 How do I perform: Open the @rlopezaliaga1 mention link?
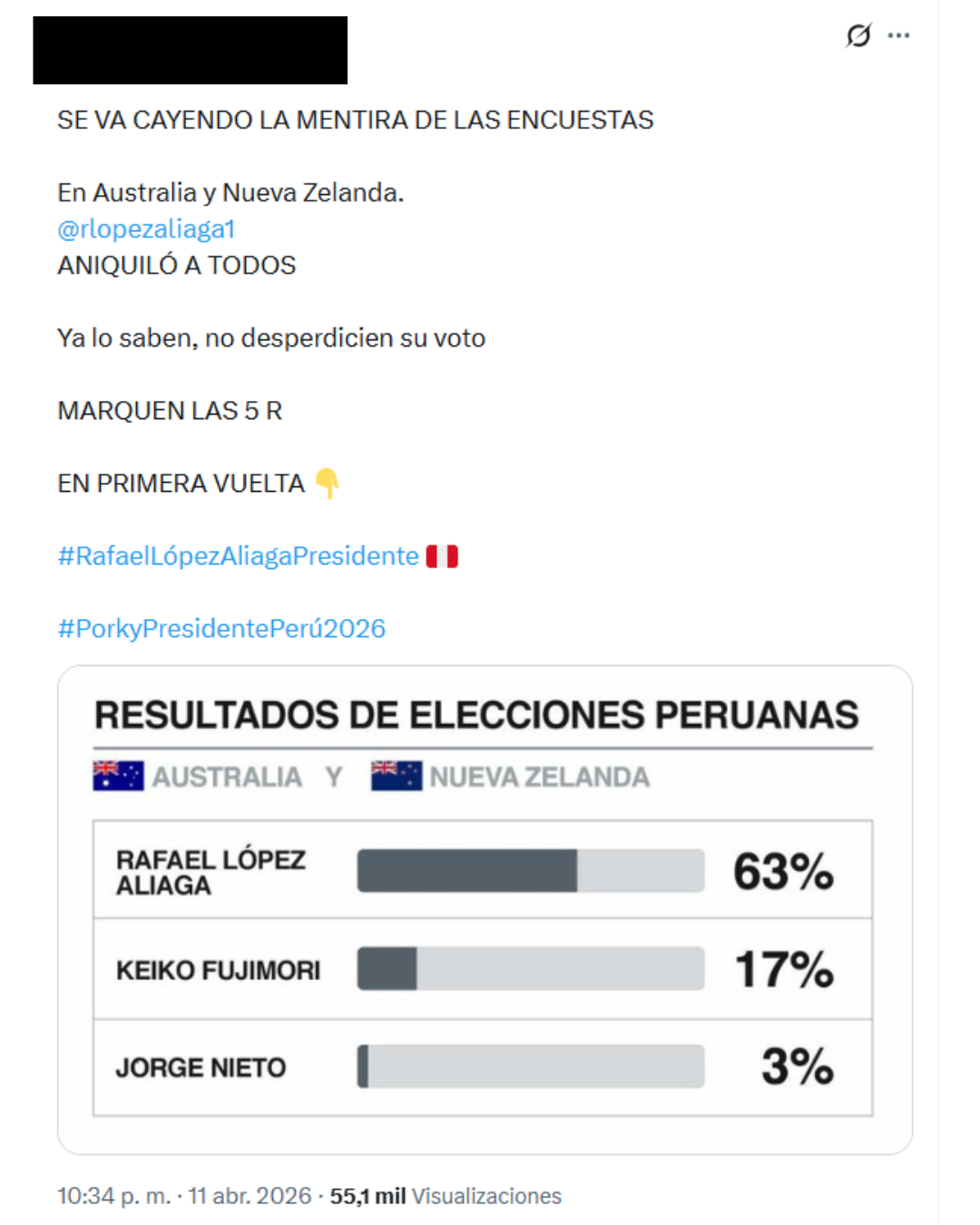(x=146, y=229)
